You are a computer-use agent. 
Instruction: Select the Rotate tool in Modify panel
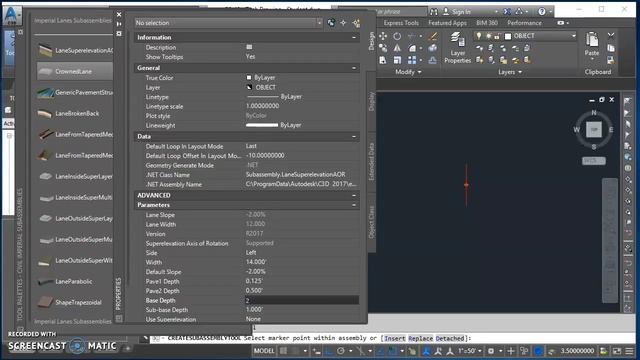[397, 36]
